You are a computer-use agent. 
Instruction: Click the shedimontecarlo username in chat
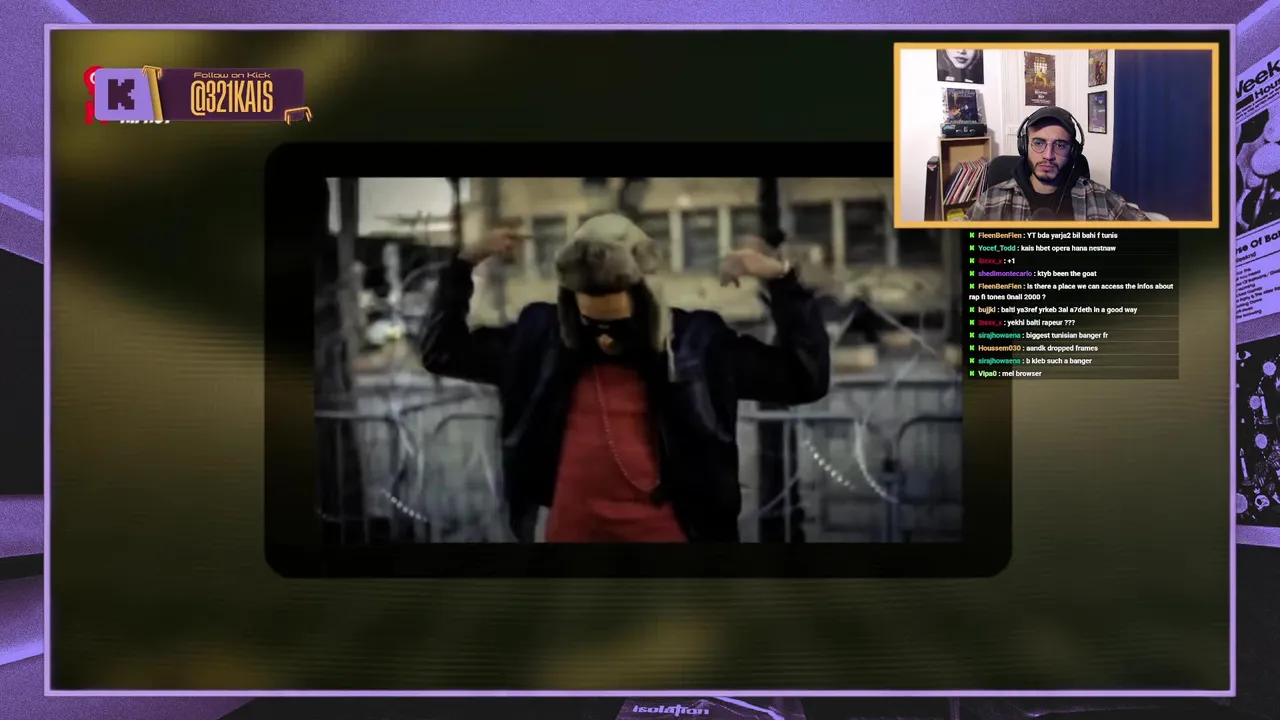[1004, 273]
